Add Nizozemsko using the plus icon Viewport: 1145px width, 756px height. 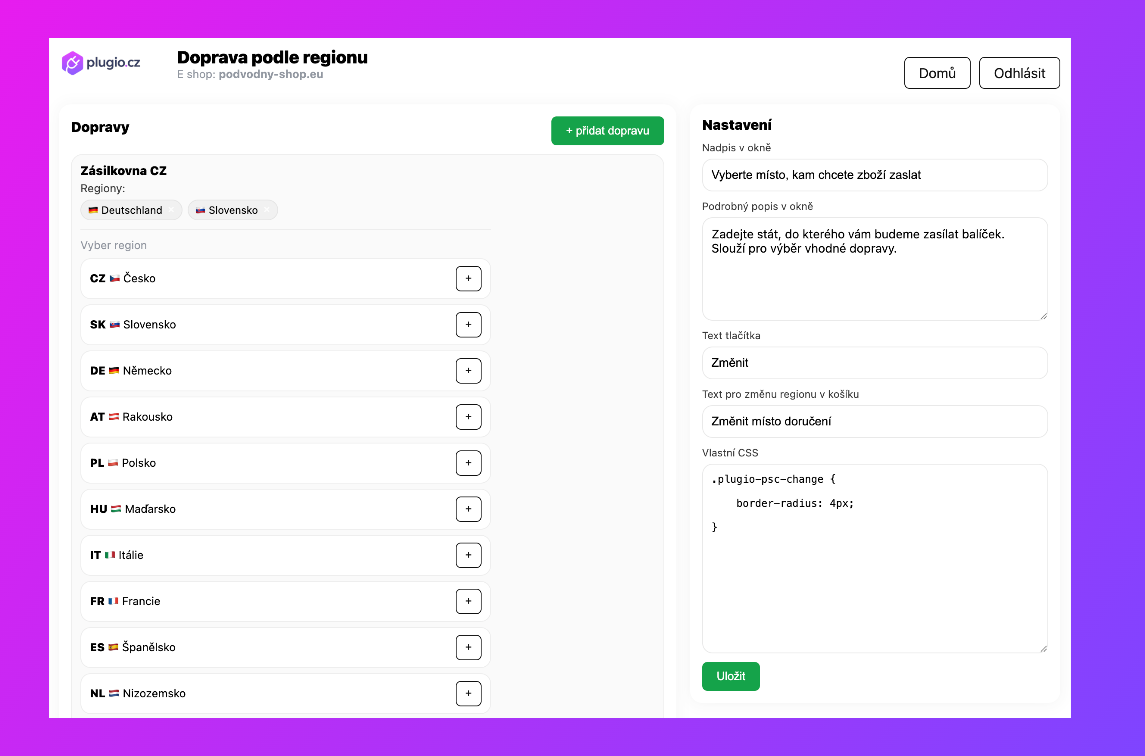[468, 693]
